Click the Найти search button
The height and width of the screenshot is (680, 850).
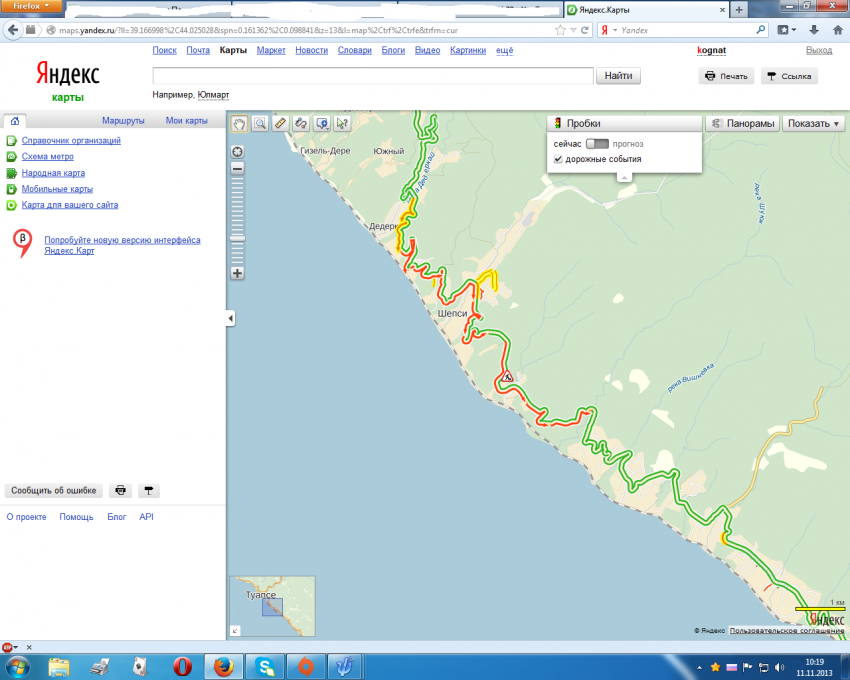click(618, 76)
